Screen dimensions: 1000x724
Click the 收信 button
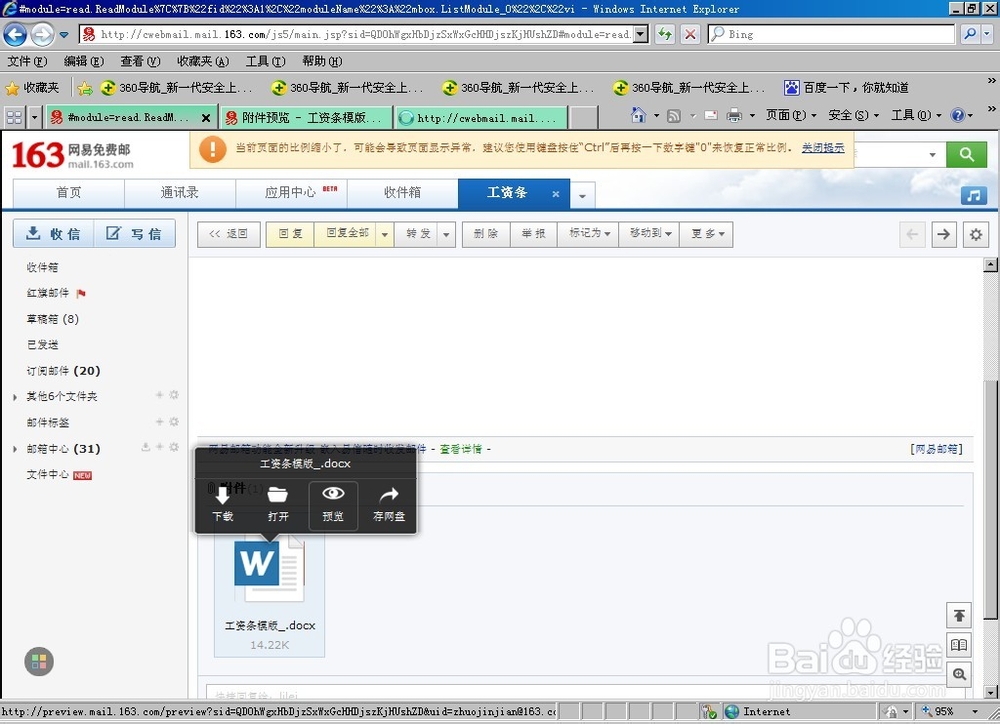click(x=54, y=233)
